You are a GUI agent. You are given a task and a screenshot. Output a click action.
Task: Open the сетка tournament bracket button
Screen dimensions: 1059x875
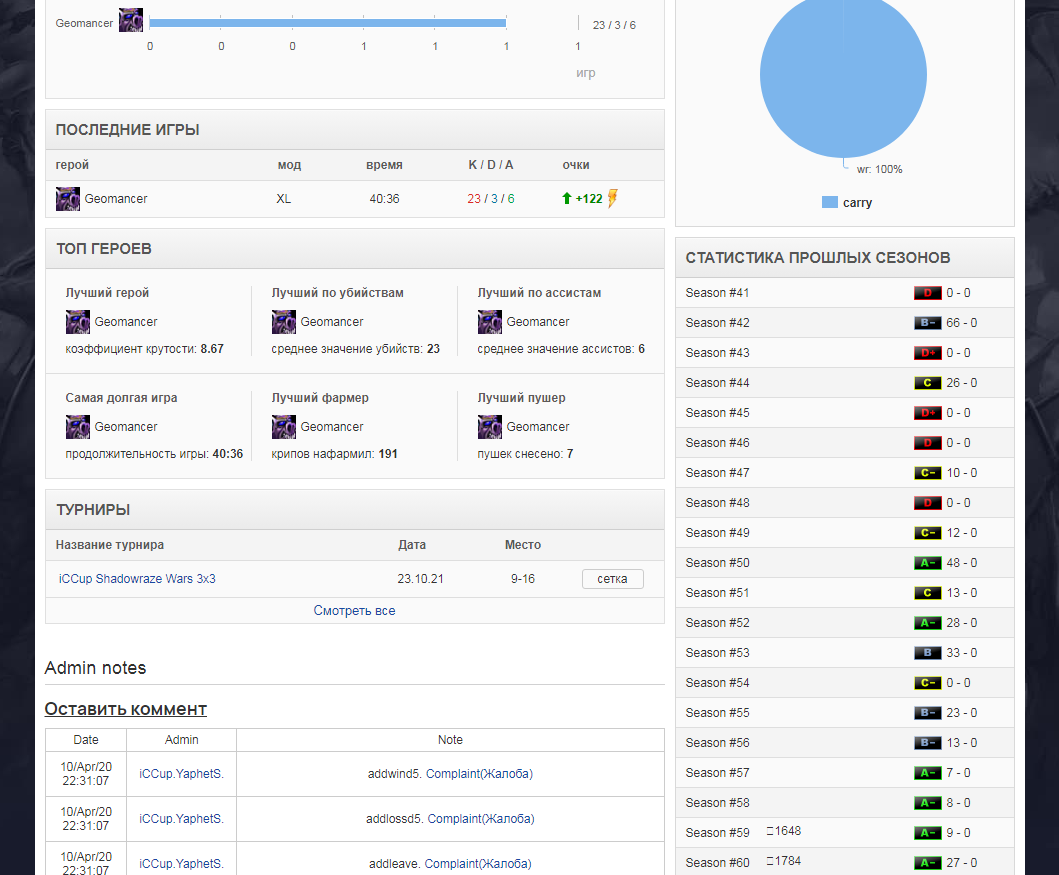(x=613, y=579)
